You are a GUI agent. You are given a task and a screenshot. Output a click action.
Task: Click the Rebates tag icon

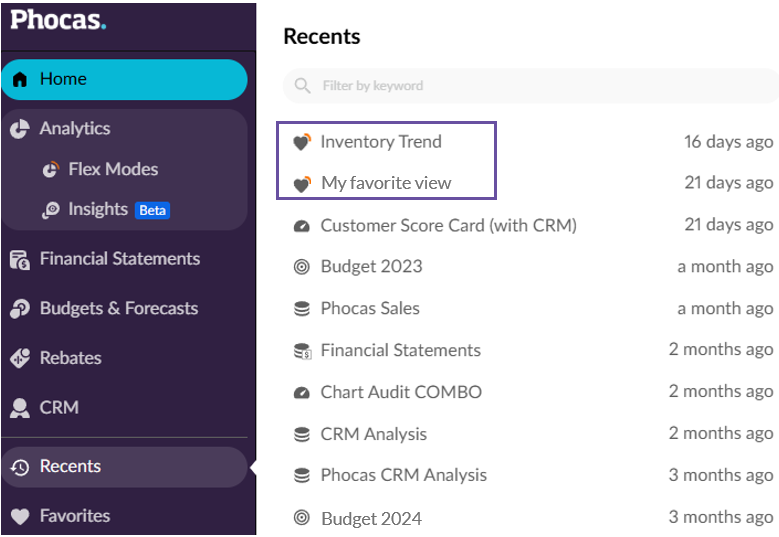(19, 359)
